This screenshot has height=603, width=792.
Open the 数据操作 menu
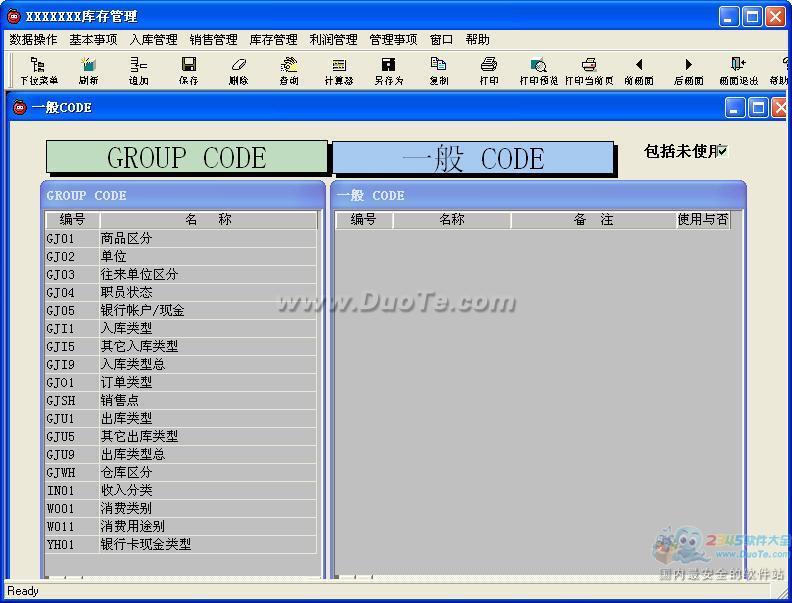tap(33, 39)
